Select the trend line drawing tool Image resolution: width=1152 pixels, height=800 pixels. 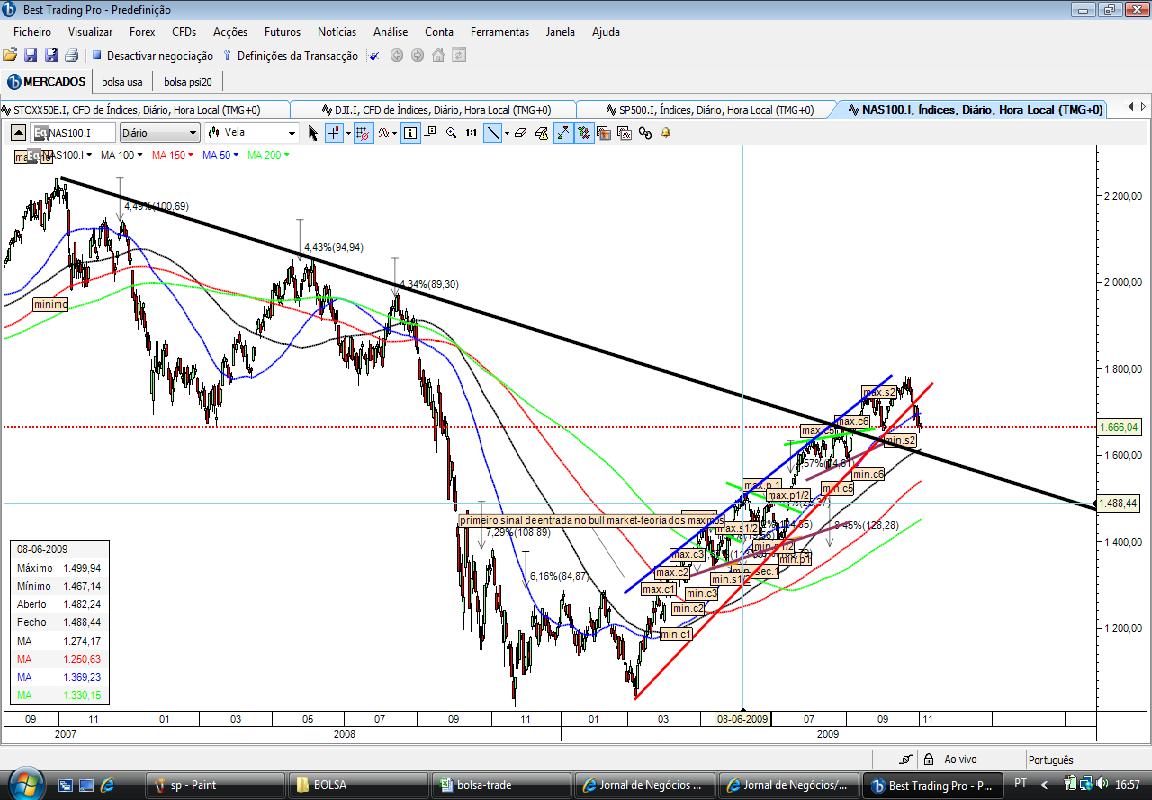(x=492, y=133)
